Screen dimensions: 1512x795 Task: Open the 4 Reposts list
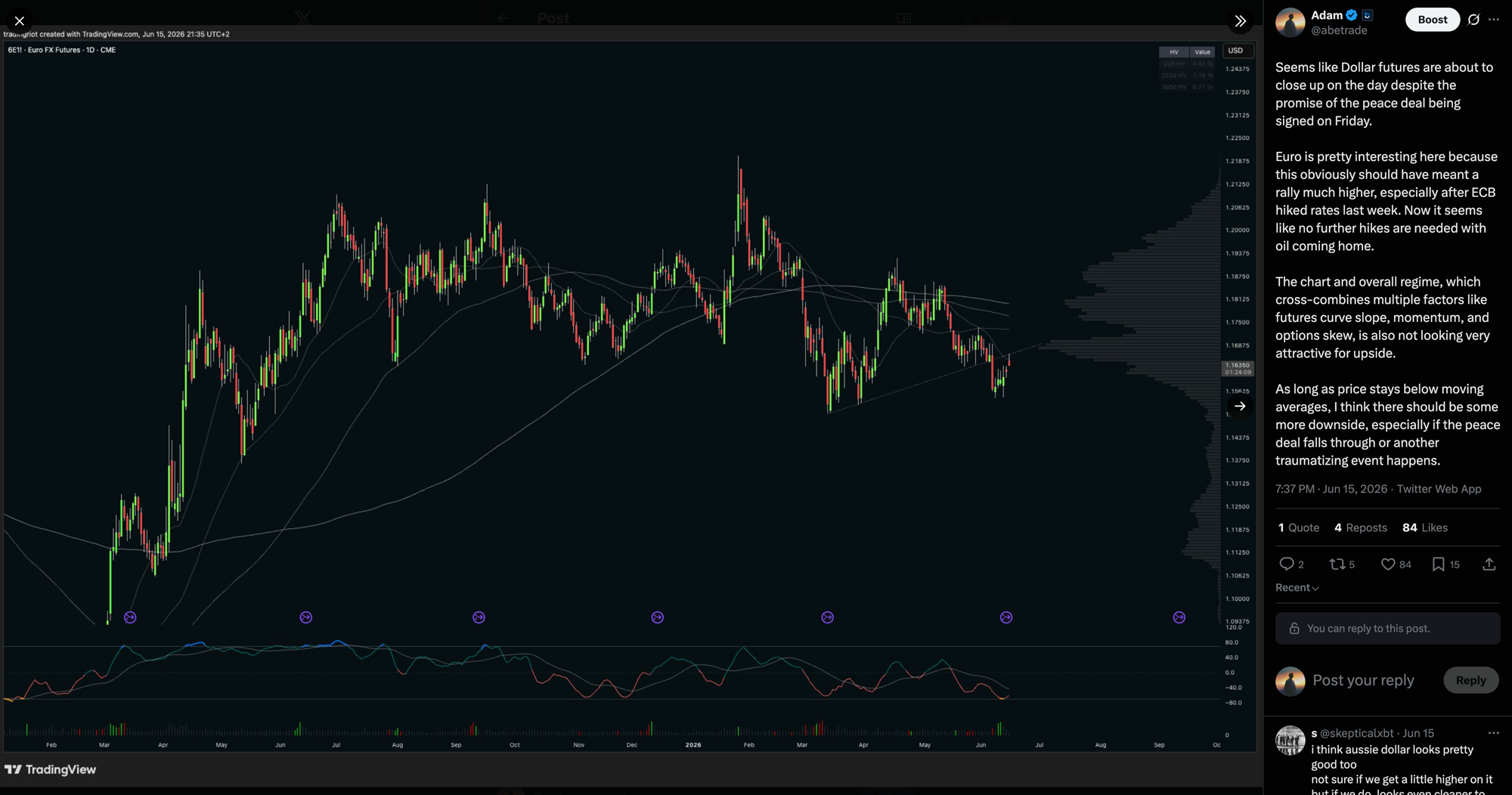pyautogui.click(x=1361, y=527)
